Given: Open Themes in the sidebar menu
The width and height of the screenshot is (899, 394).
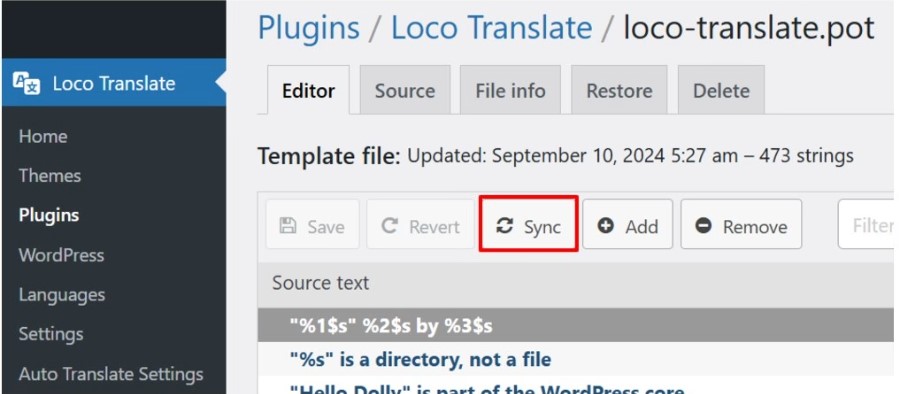Looking at the screenshot, I should [50, 175].
